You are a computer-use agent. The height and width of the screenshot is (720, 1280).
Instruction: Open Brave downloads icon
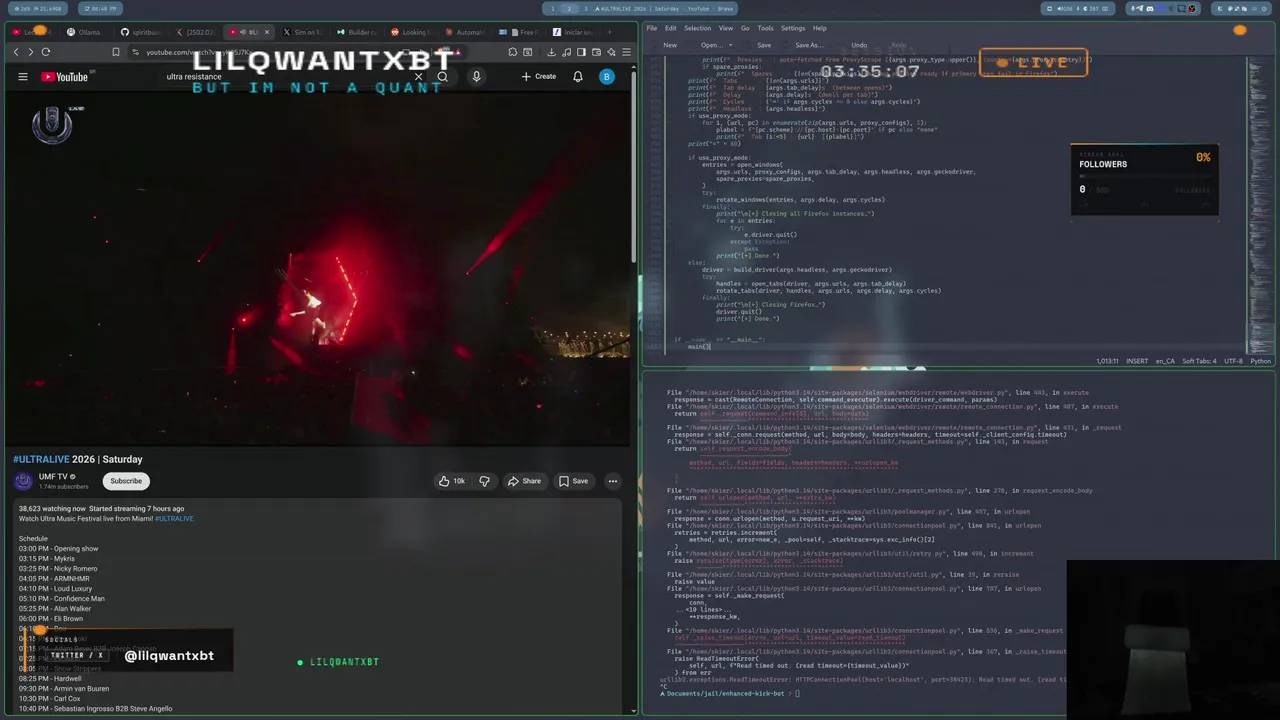point(553,52)
